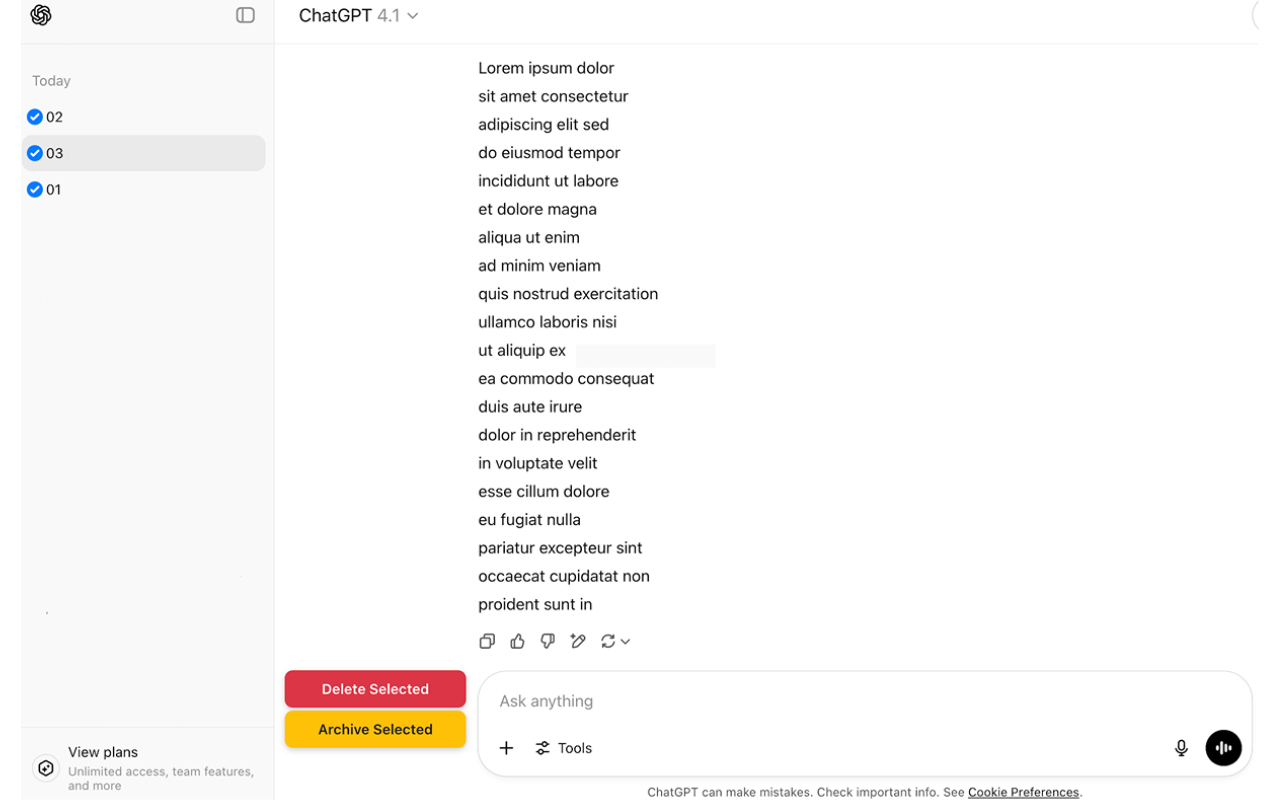Click the red Delete Selected button

[375, 689]
